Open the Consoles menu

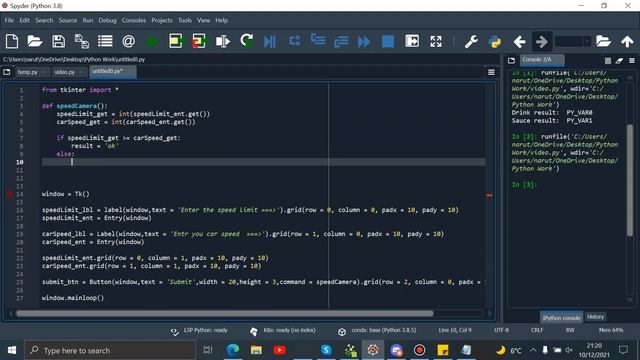pos(133,20)
